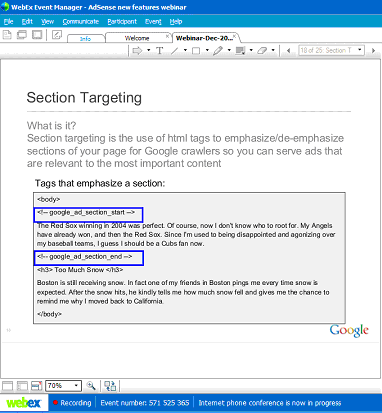Open the rectangle tool dropdown arrow
This screenshot has width=382, height=413.
coord(207,51)
